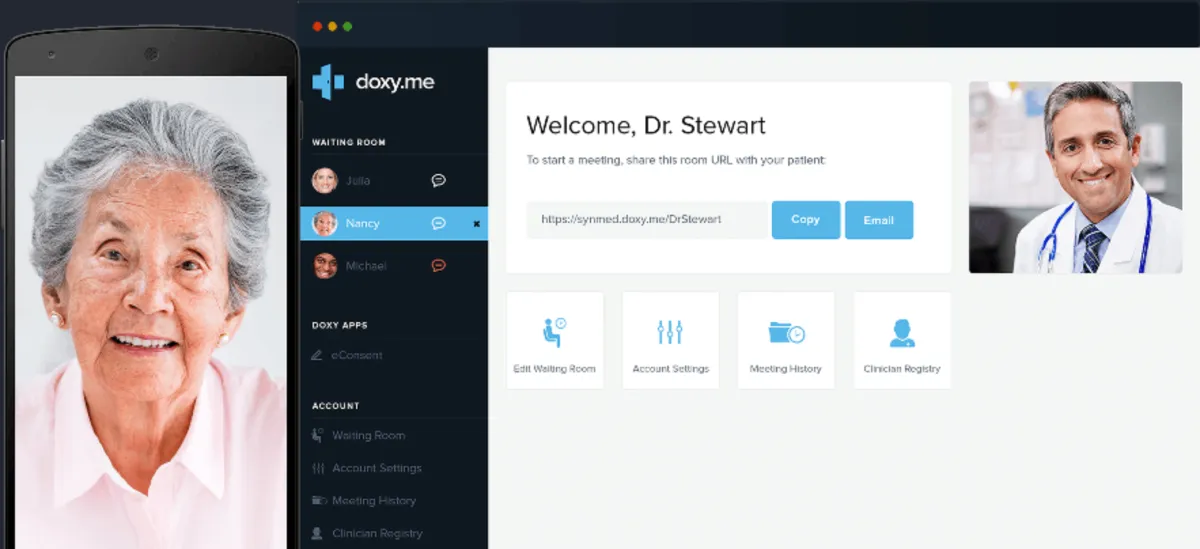
Task: Copy the room URL
Action: pos(806,220)
